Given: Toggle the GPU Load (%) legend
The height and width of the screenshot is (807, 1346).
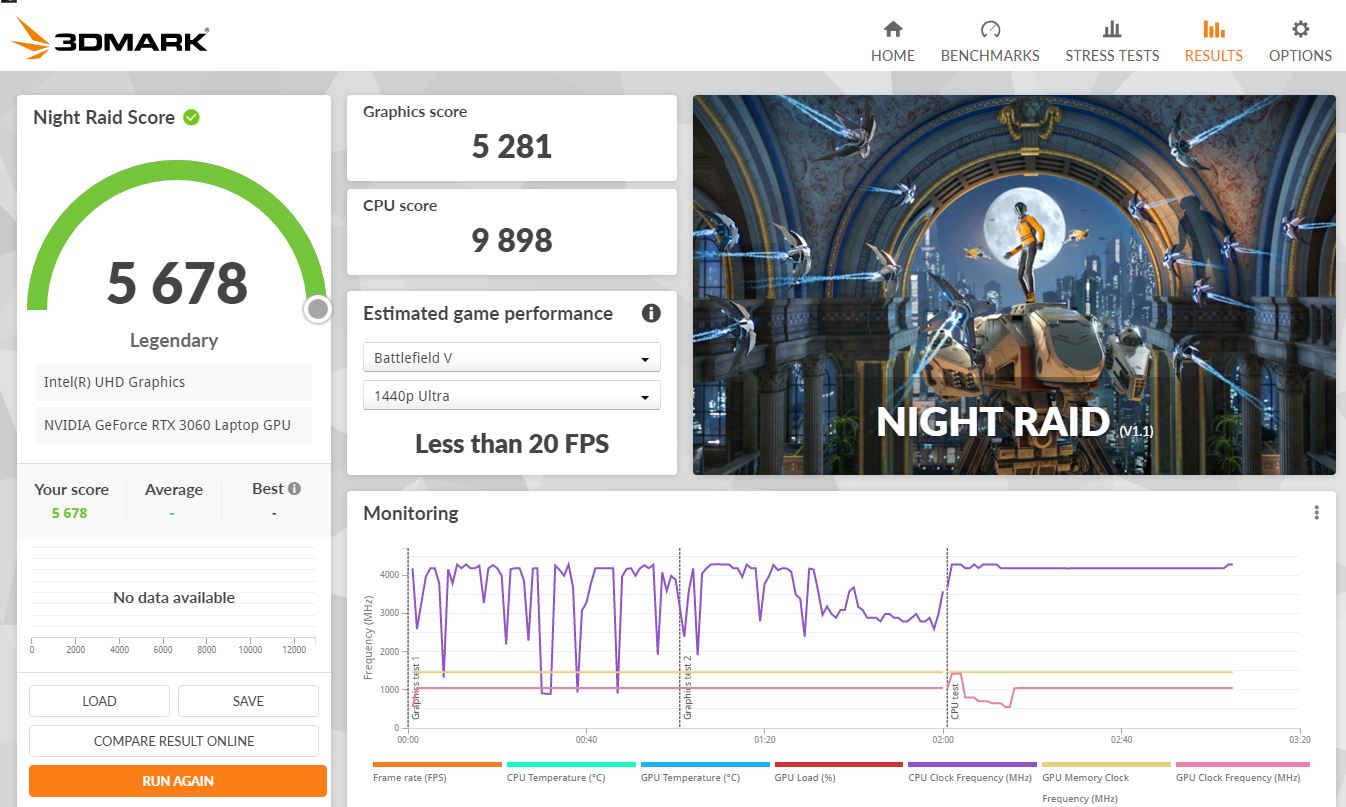Looking at the screenshot, I should tap(838, 774).
